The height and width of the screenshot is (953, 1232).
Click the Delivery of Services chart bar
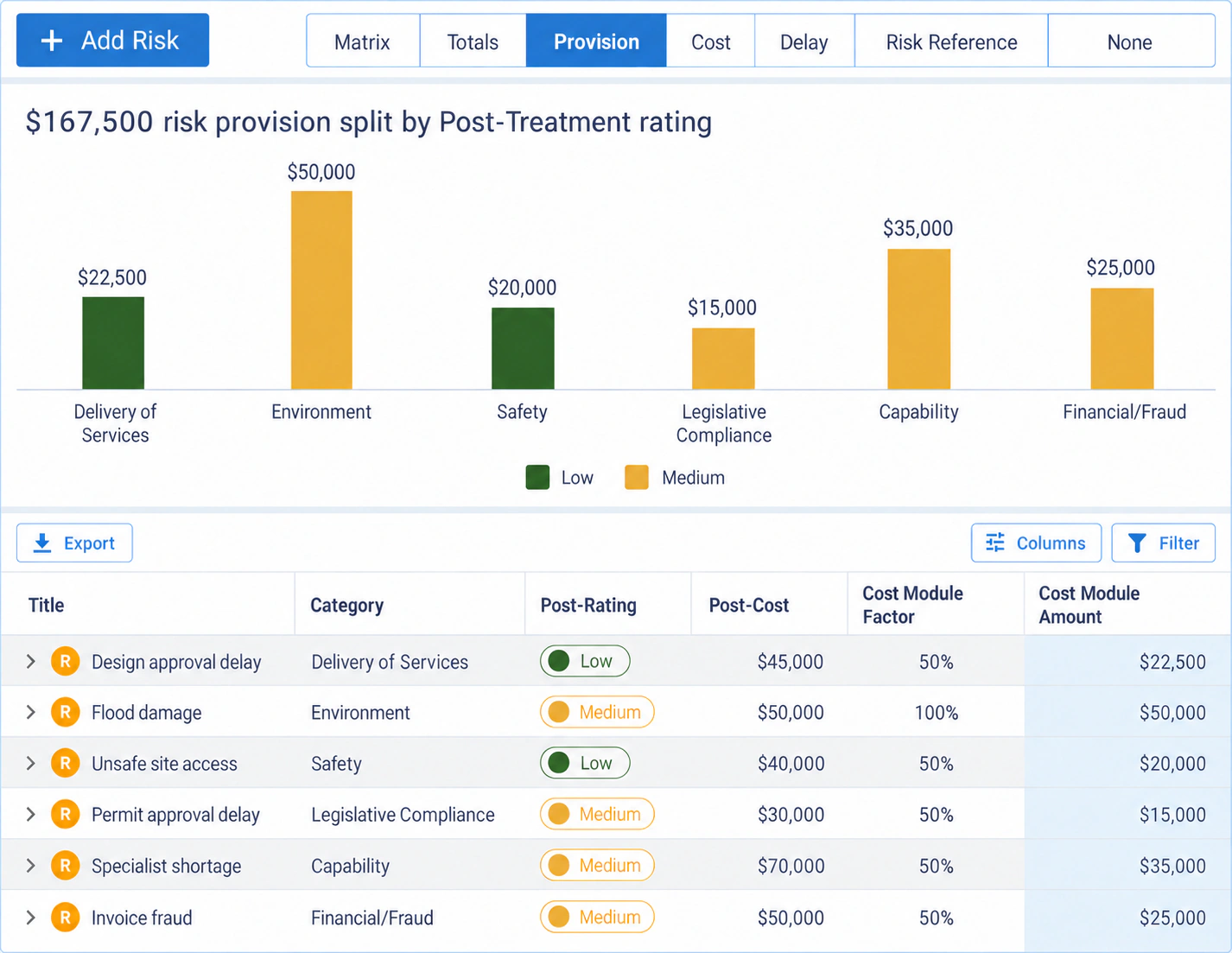coord(113,343)
